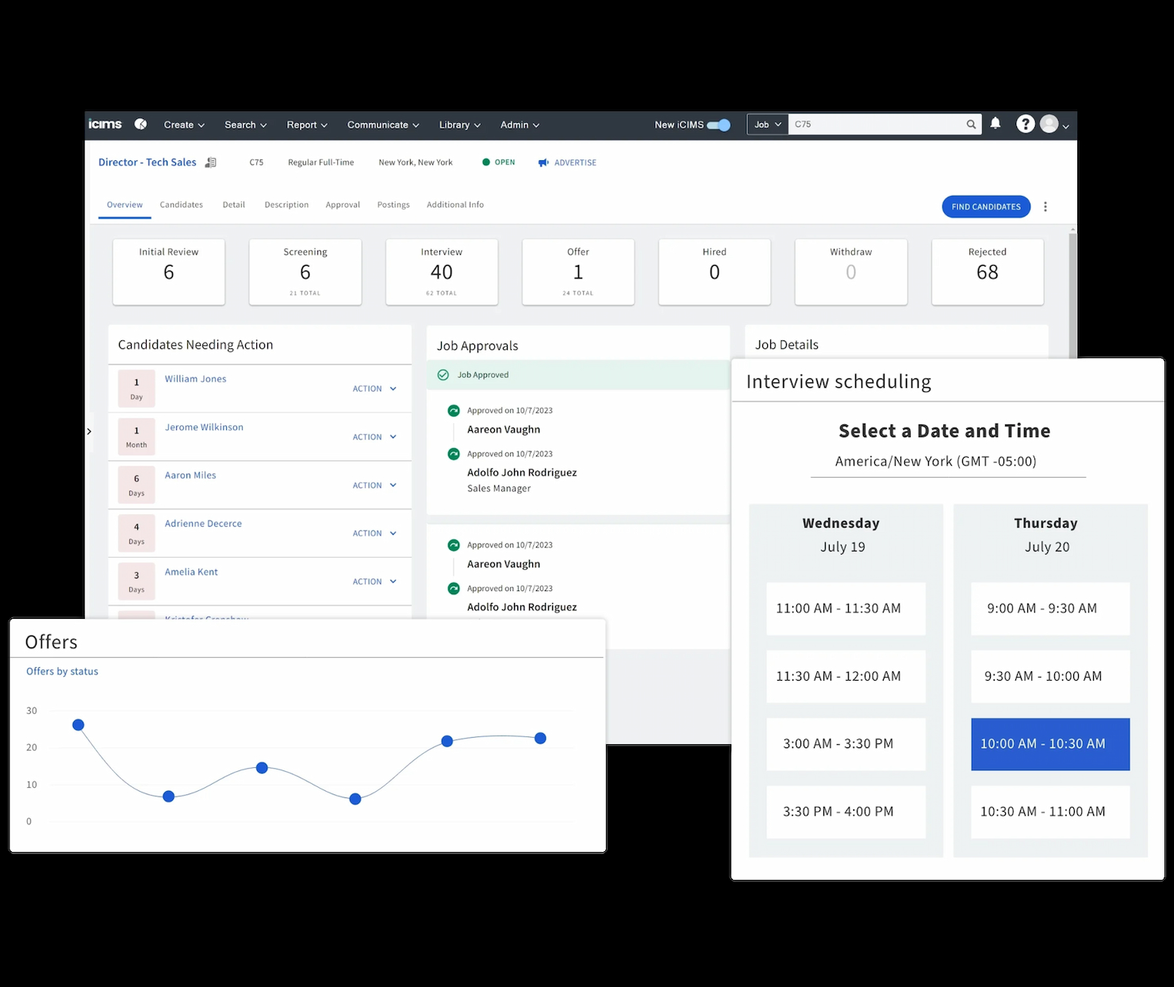
Task: Open the Job search-type dropdown
Action: (766, 124)
